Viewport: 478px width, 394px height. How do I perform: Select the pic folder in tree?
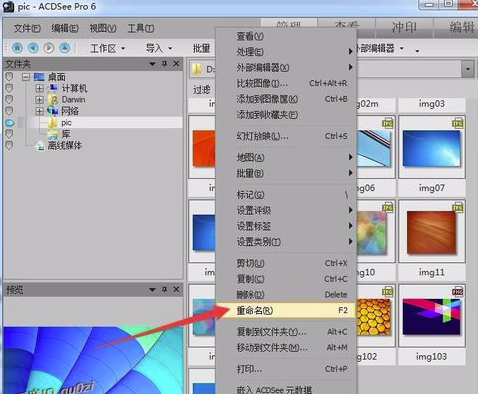point(66,123)
